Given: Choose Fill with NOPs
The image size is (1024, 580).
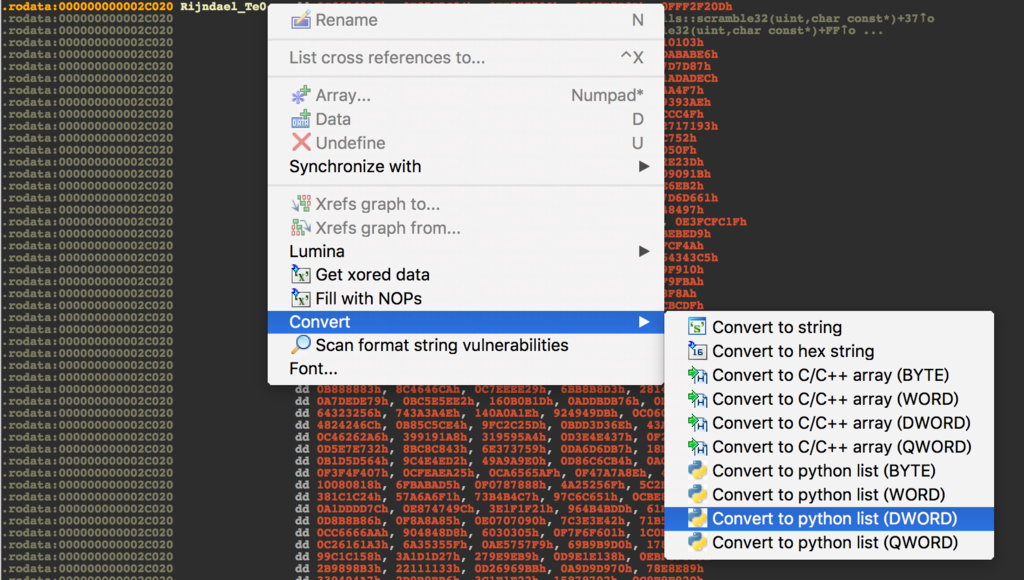Looking at the screenshot, I should coord(466,298).
